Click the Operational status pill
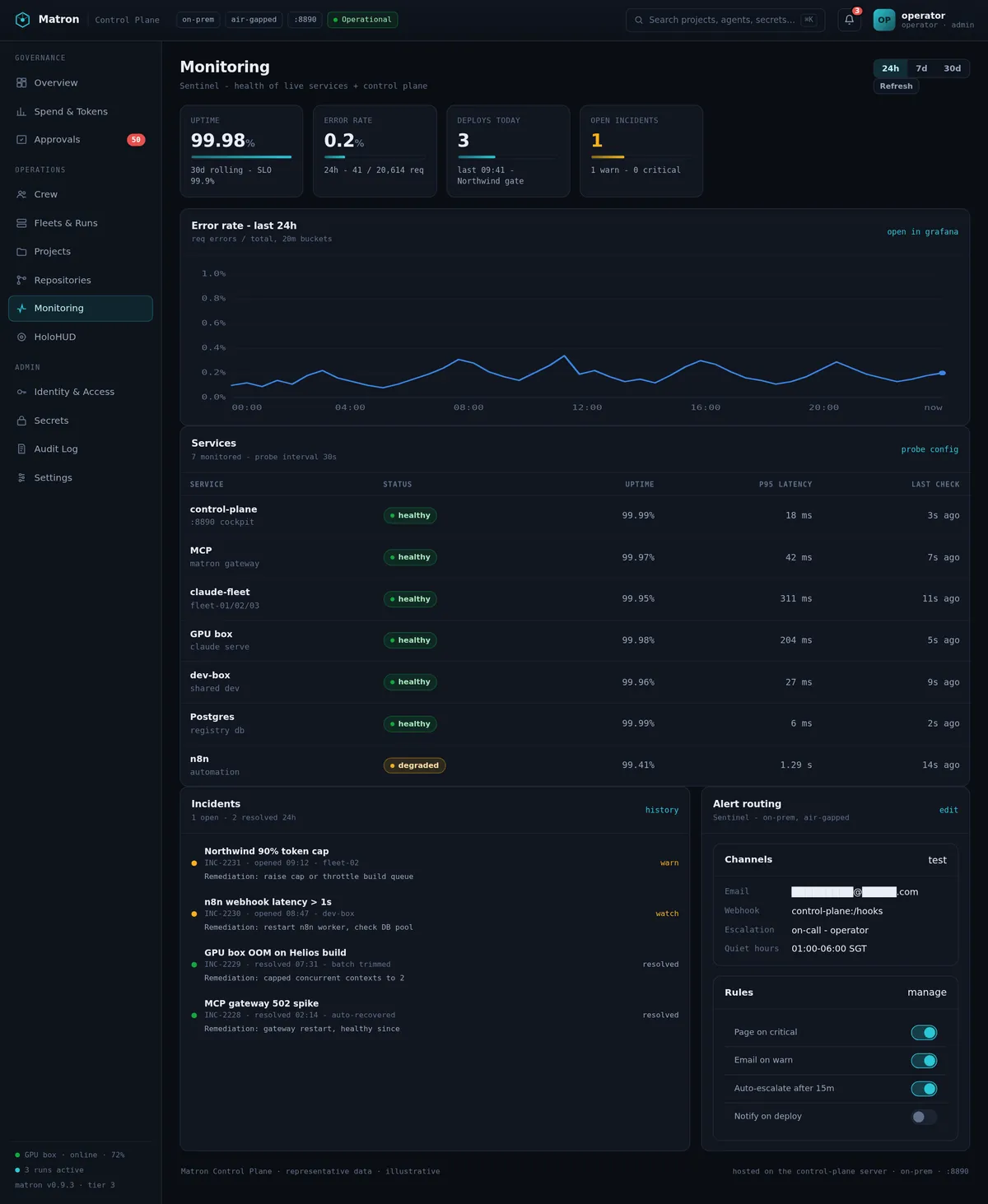Image resolution: width=988 pixels, height=1204 pixels. [x=362, y=20]
